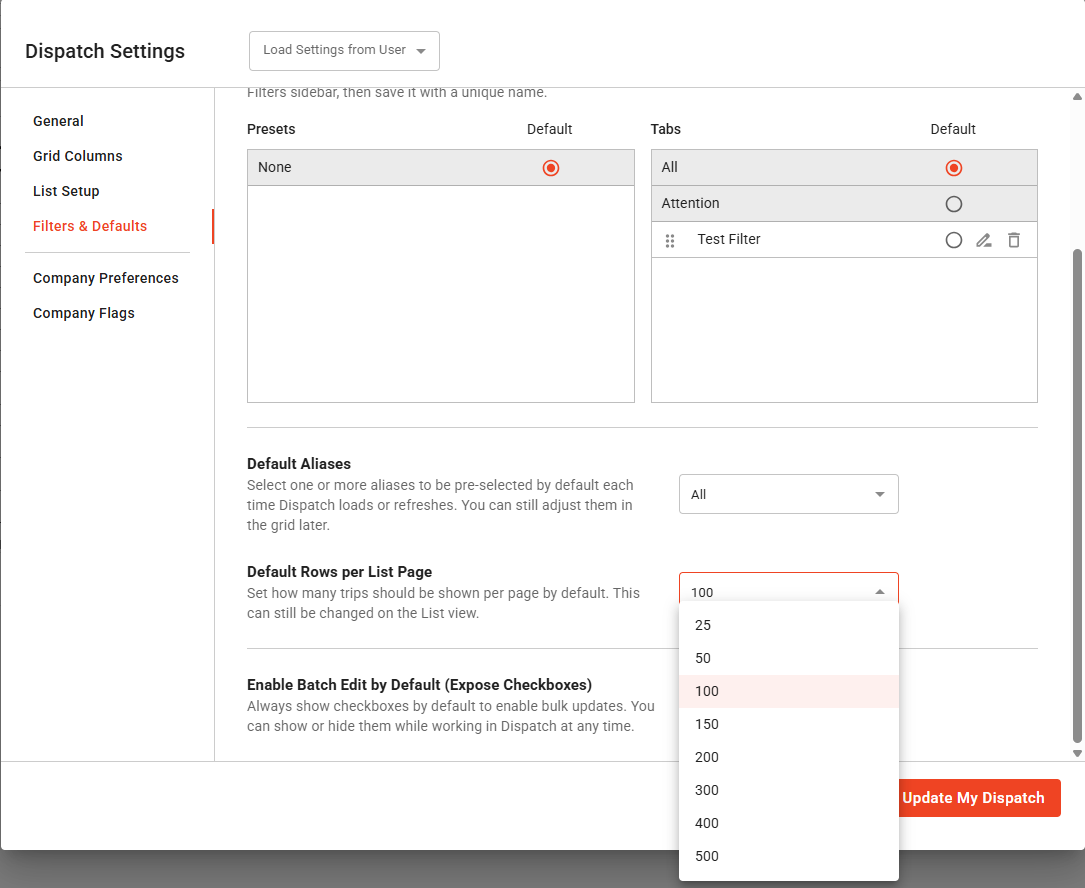Screen dimensions: 1085x888
Task: Select 50 in the rows dropdown list
Action: (703, 658)
